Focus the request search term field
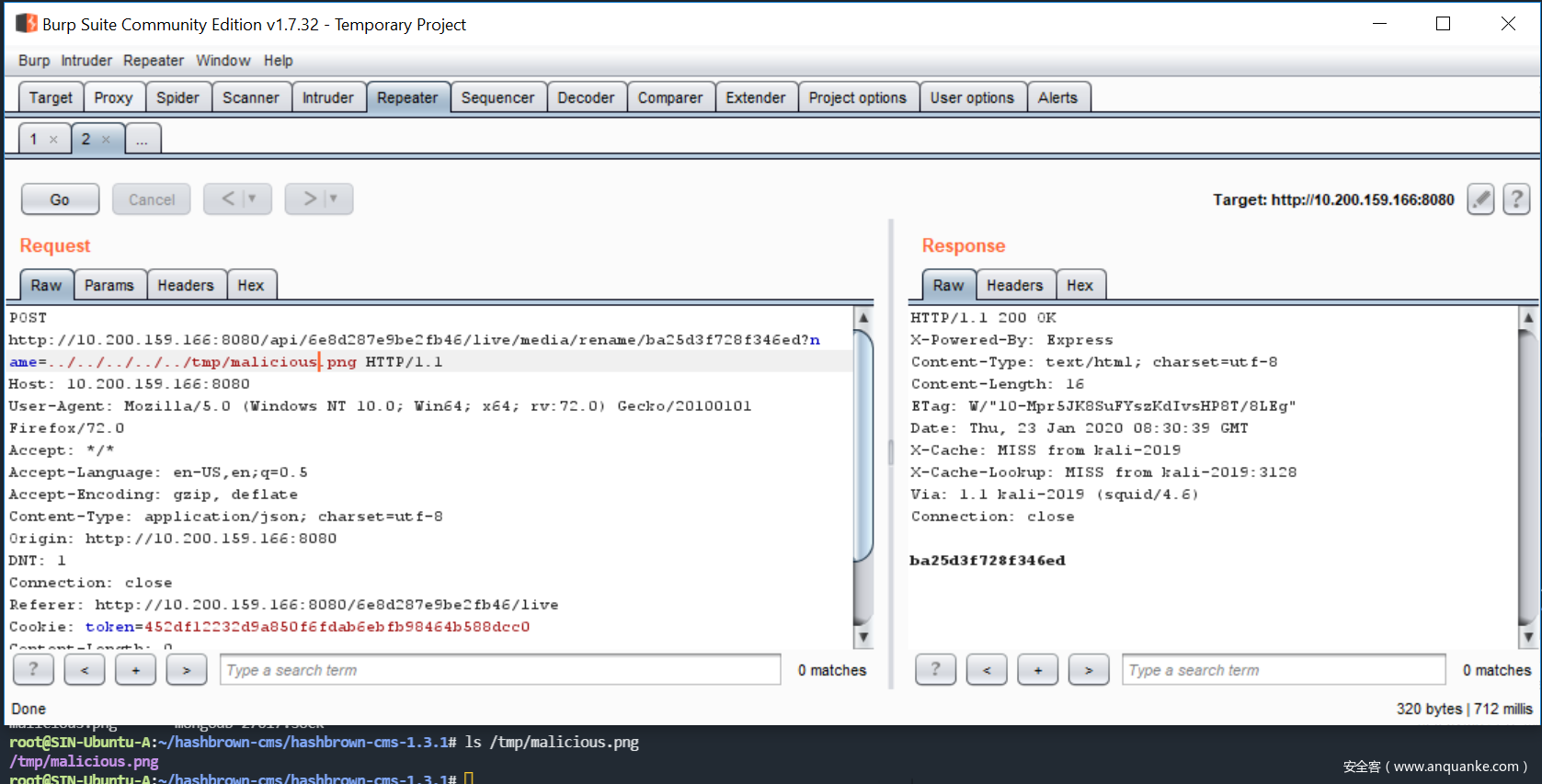The width and height of the screenshot is (1542, 784). (500, 670)
